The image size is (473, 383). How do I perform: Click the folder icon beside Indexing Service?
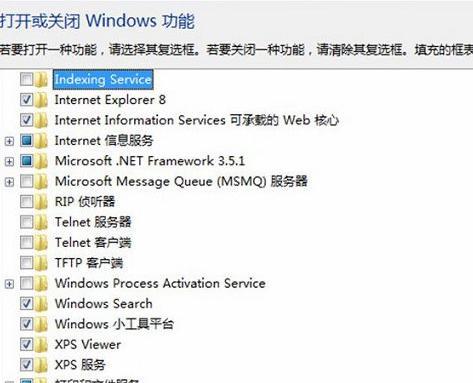tap(41, 79)
